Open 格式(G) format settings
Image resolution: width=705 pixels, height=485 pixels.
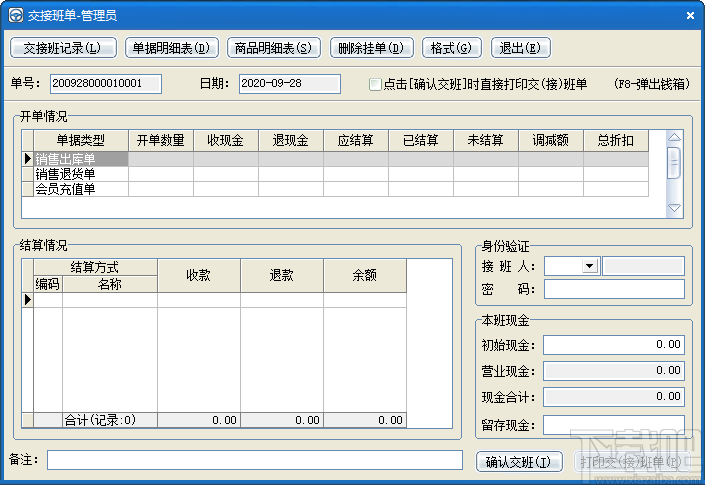point(451,48)
